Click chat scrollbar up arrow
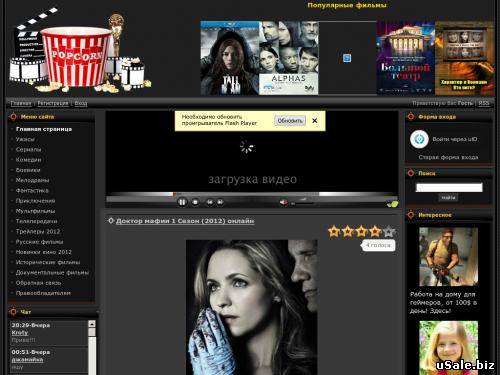500x375 pixels. [x=92, y=324]
